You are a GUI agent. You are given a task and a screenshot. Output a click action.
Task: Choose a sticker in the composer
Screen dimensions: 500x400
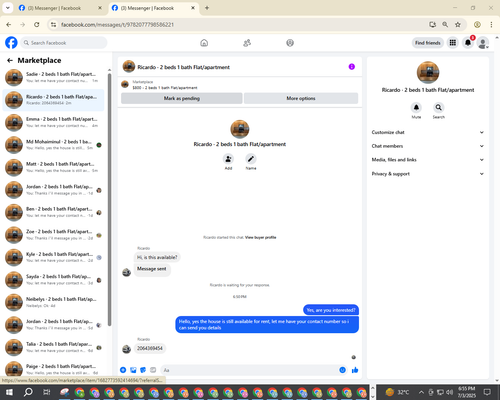pyautogui.click(x=143, y=370)
